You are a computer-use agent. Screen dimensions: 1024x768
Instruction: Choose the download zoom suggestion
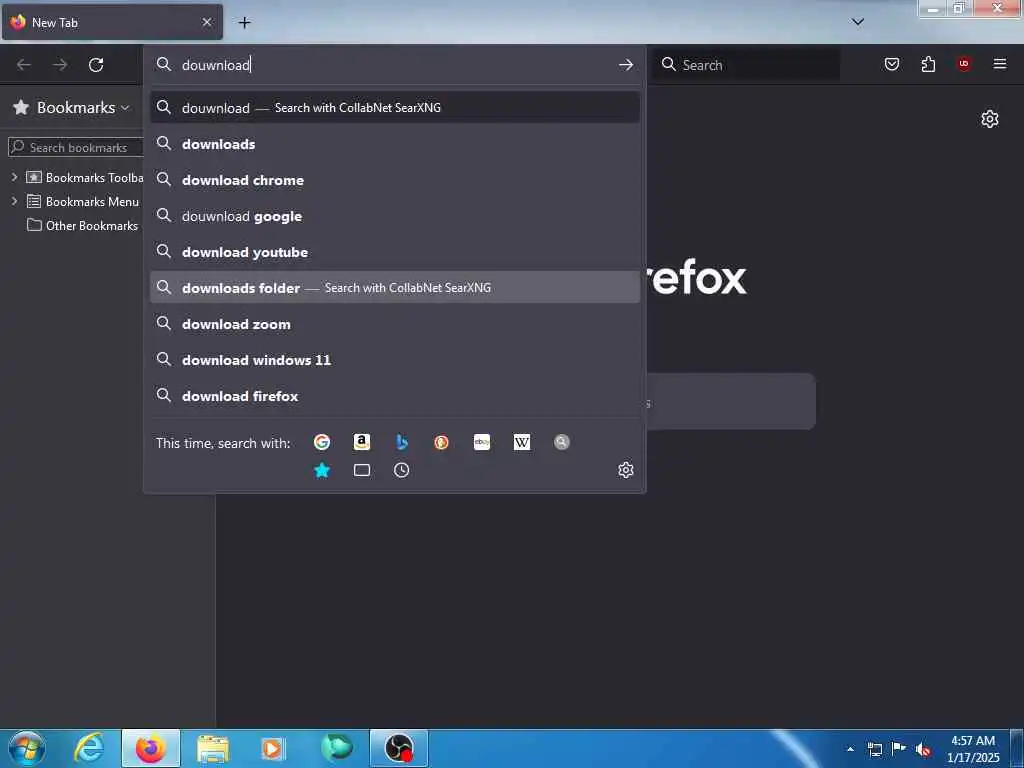pyautogui.click(x=395, y=323)
